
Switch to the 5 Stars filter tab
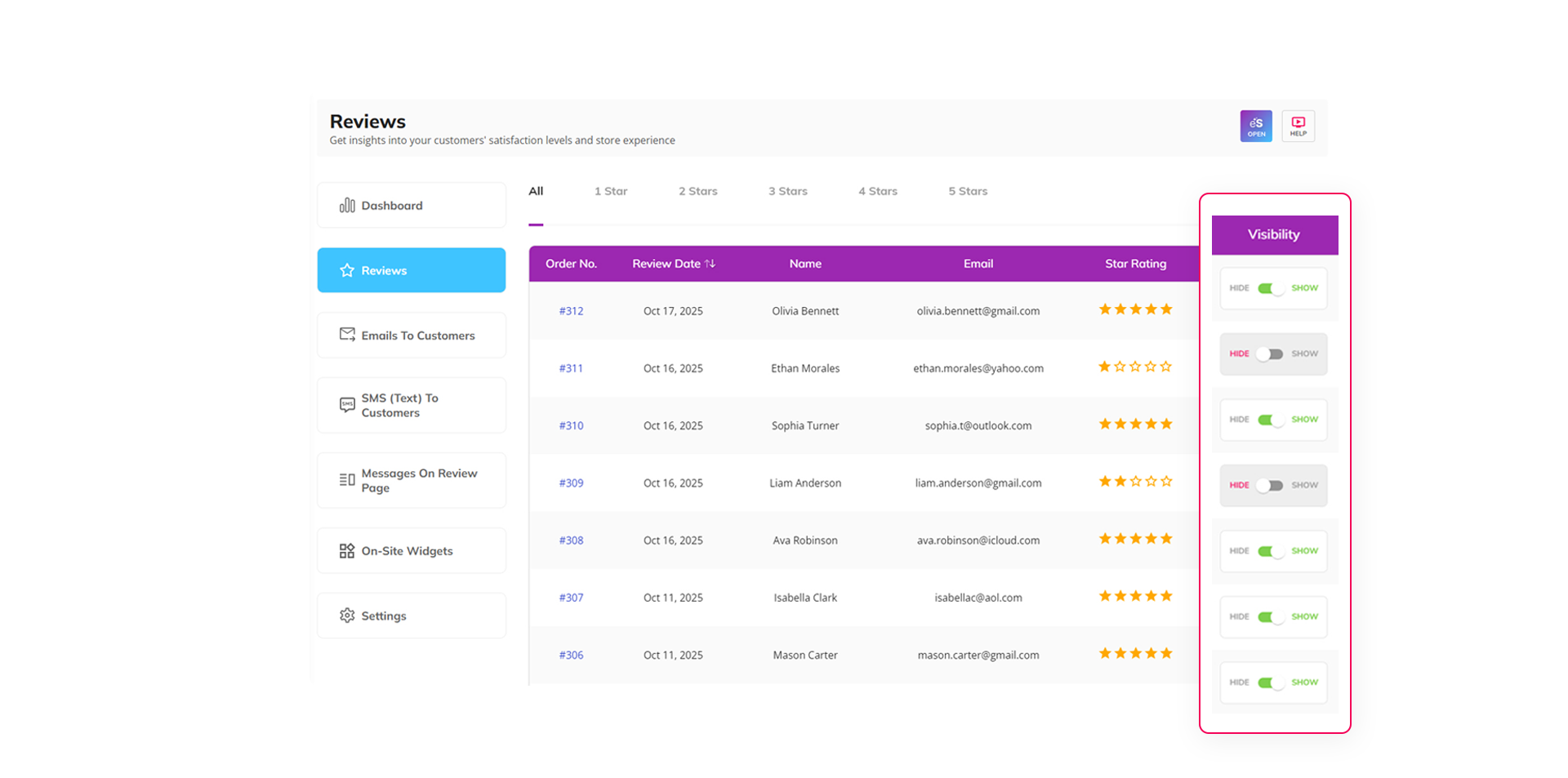coord(967,191)
